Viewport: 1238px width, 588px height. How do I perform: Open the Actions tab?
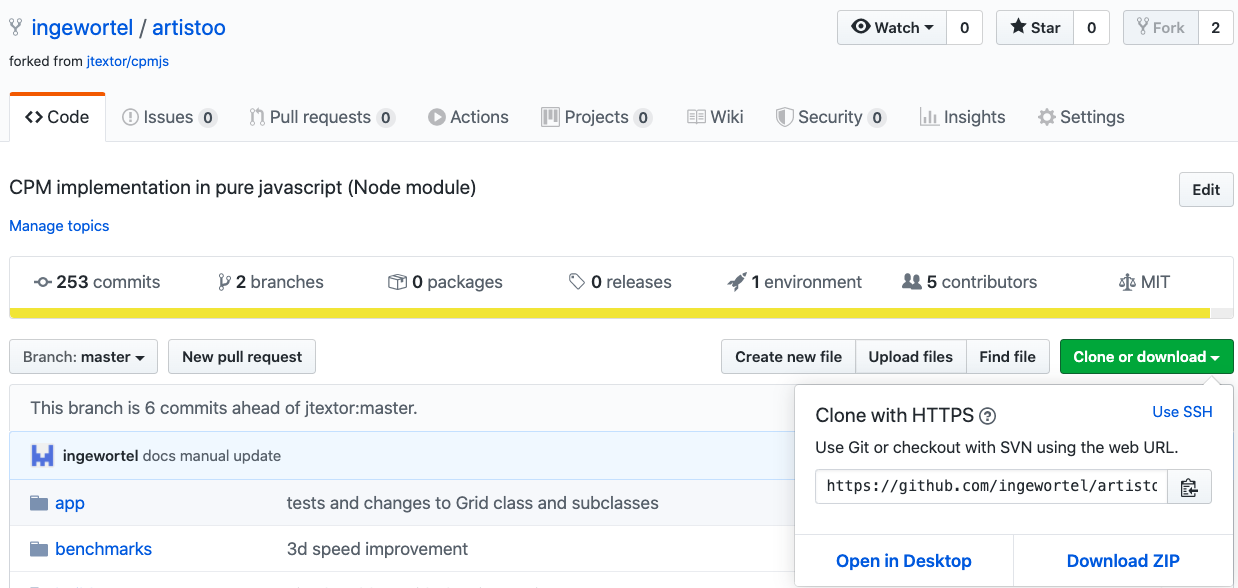[468, 117]
